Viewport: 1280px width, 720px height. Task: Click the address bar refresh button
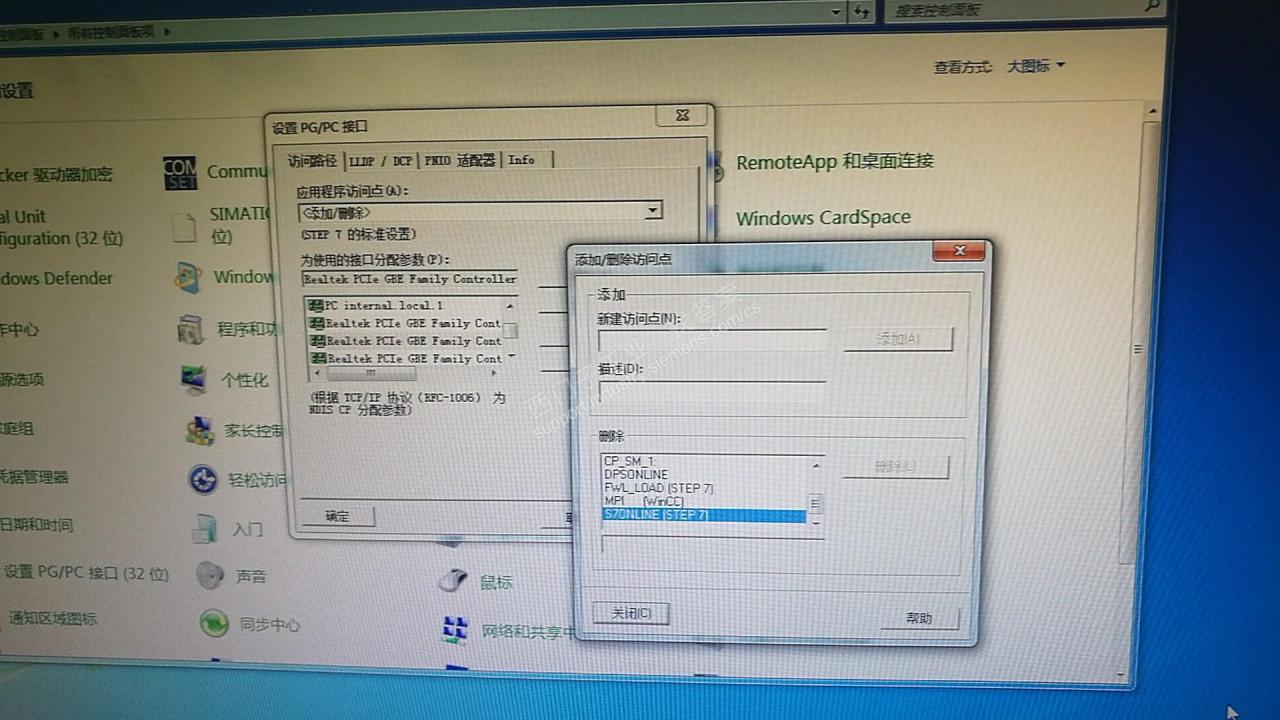click(x=862, y=12)
